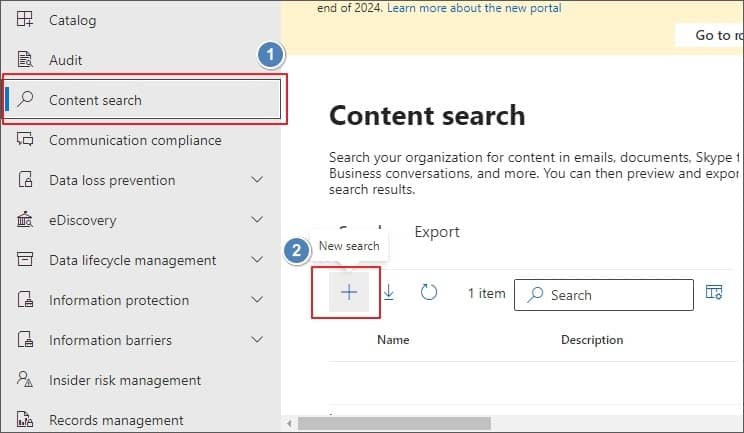Open Data lifecycle management label

(132, 260)
